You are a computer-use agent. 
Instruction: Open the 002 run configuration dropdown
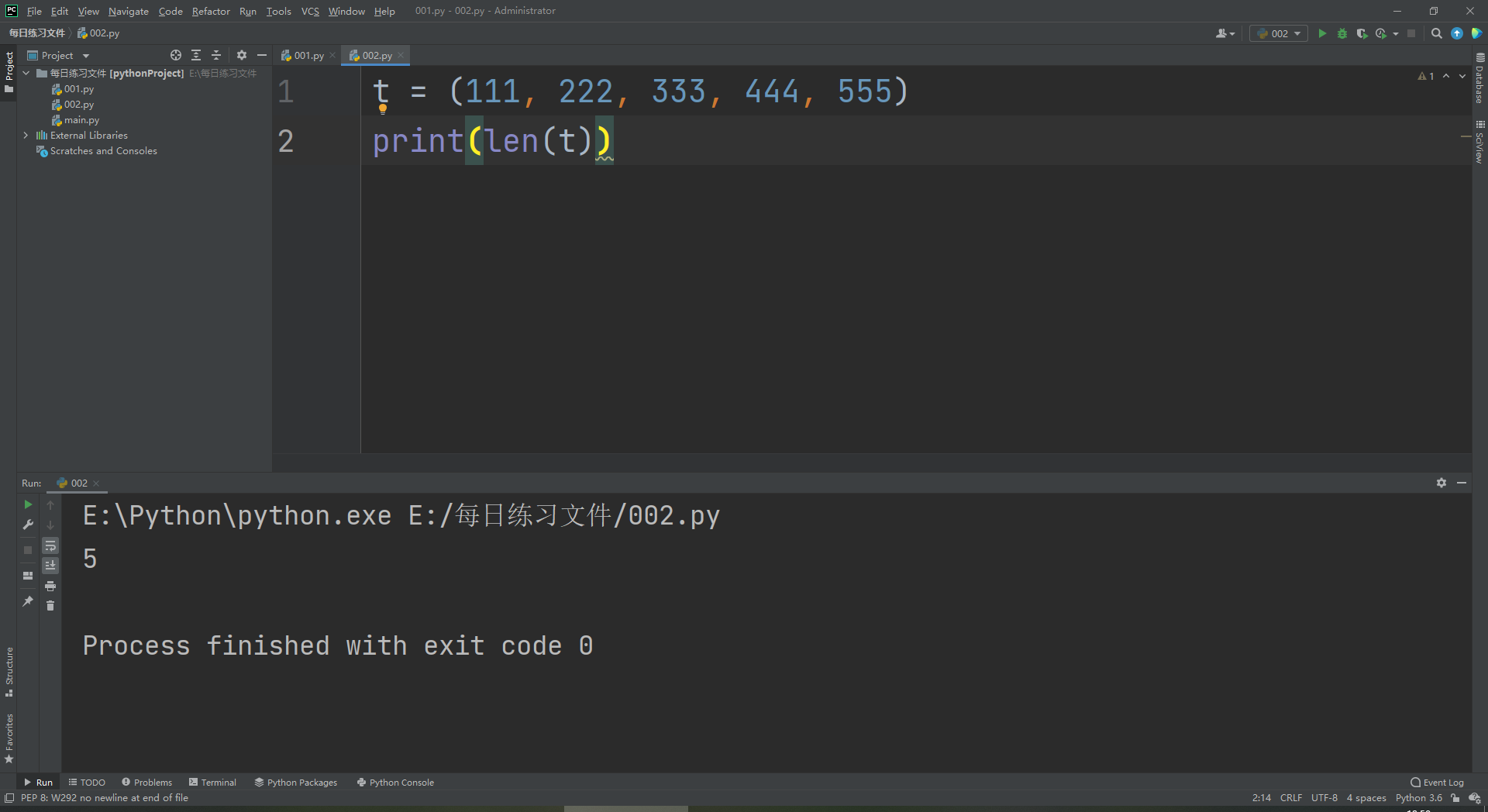[x=1279, y=33]
